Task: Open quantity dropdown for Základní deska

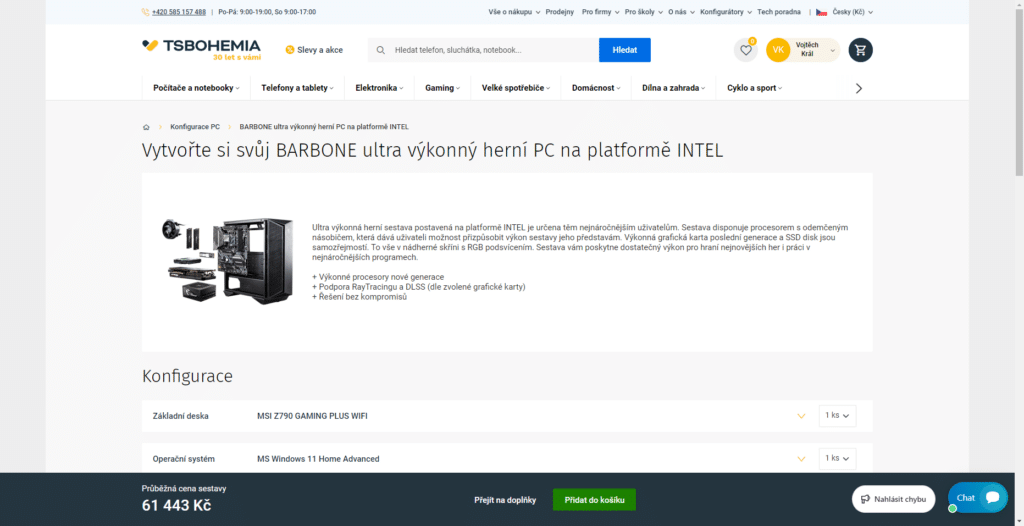Action: click(837, 415)
